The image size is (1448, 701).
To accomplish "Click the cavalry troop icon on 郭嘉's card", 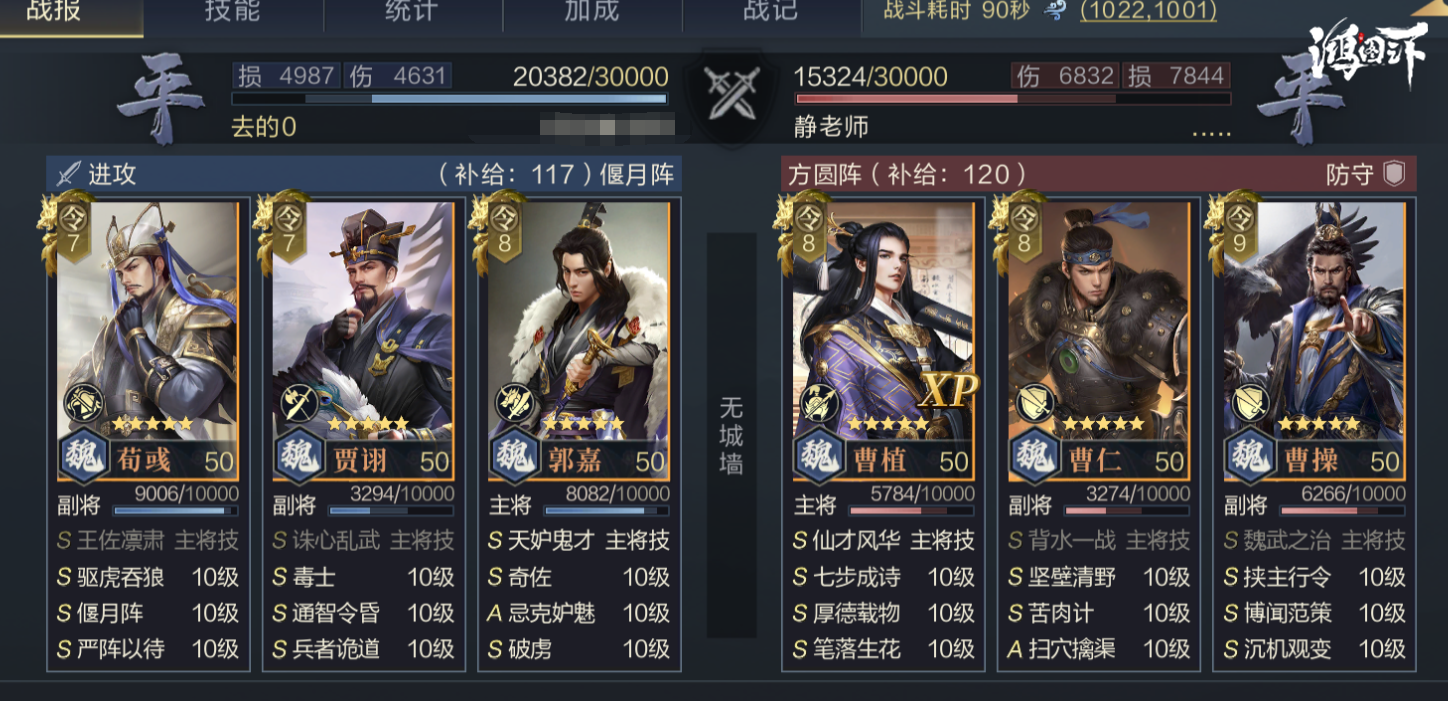I will 514,403.
